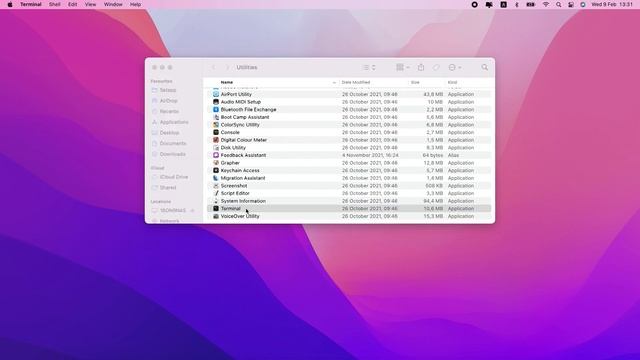Select the Bluetooth File Exchange icon
Image resolution: width=640 pixels, height=360 pixels.
216,109
